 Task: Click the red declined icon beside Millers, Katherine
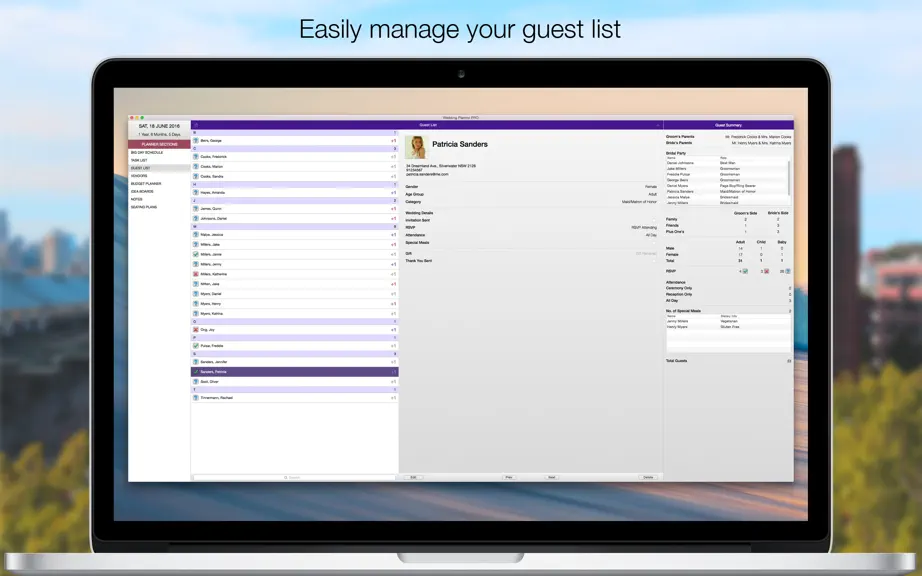coord(196,274)
